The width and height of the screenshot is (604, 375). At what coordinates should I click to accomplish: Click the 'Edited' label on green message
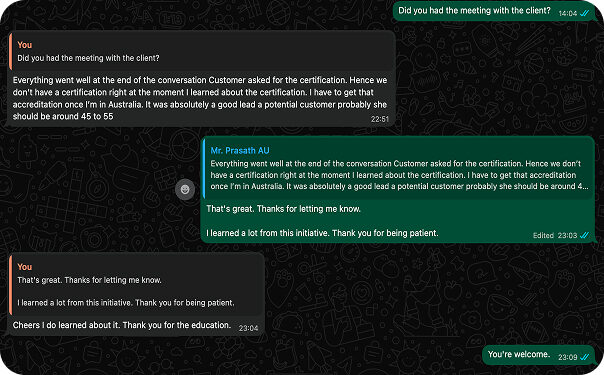tap(543, 235)
